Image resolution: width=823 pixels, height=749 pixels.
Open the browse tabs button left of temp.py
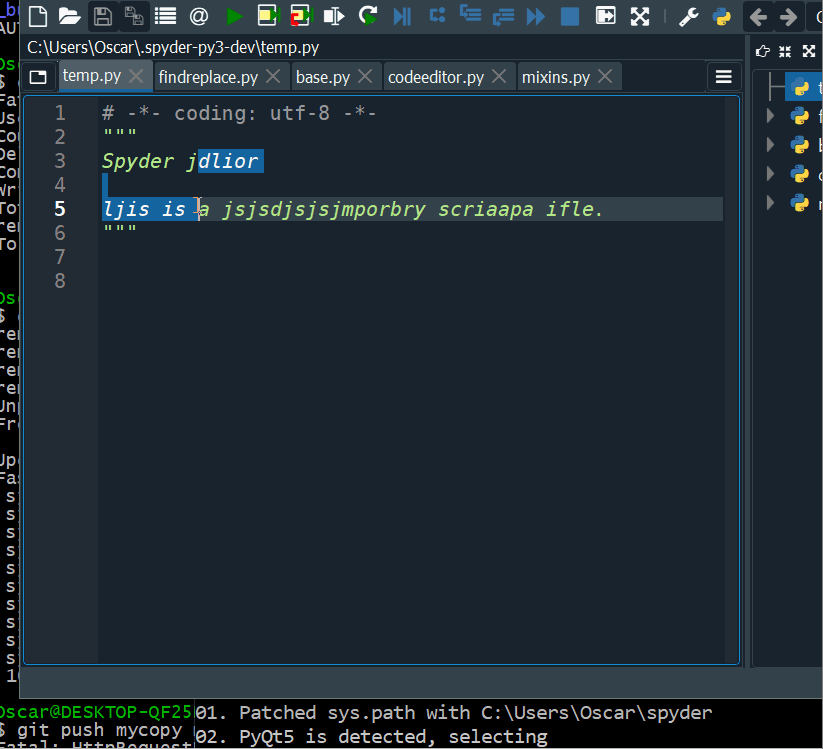(x=38, y=77)
